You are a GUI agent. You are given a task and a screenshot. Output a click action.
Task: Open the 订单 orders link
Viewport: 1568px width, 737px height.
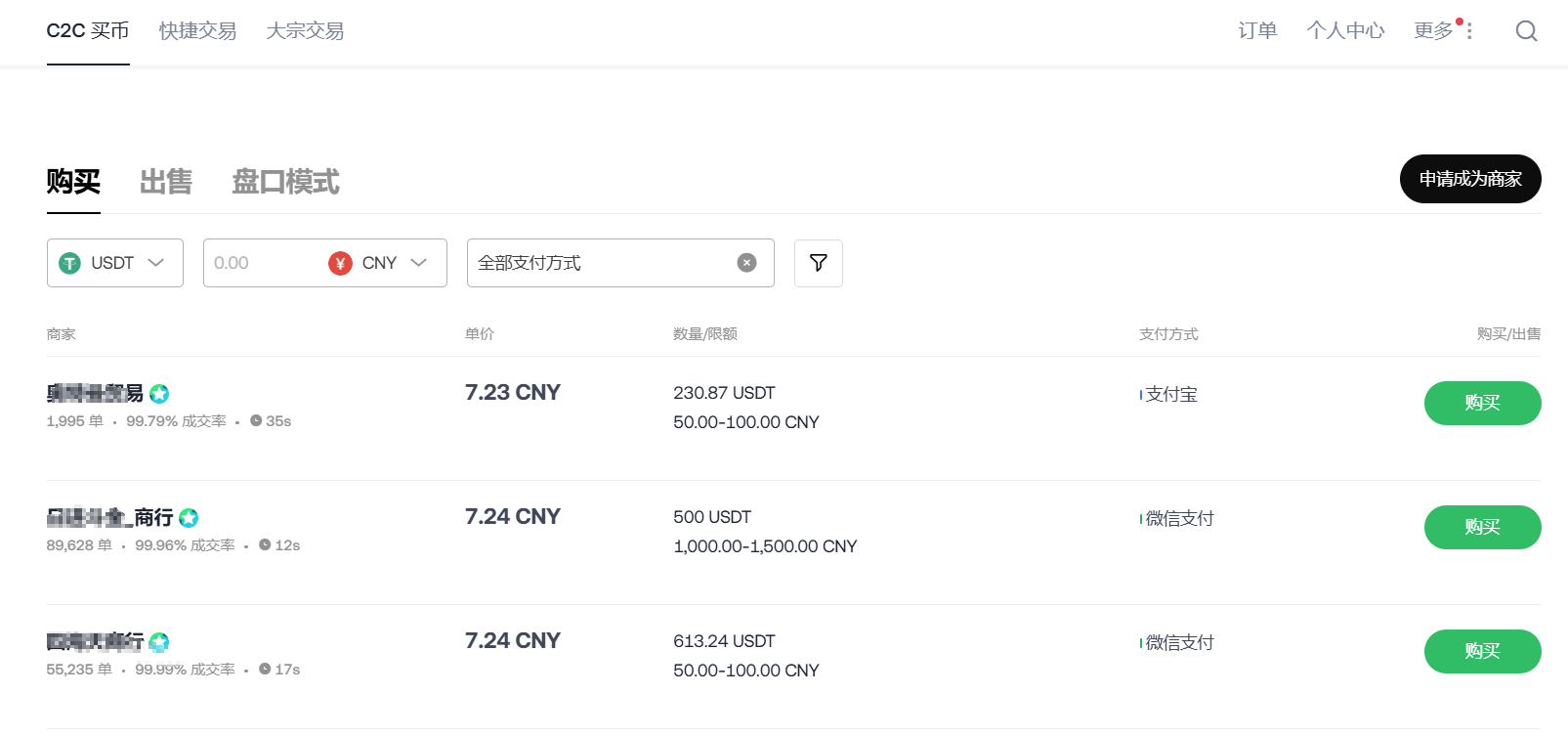click(x=1257, y=31)
